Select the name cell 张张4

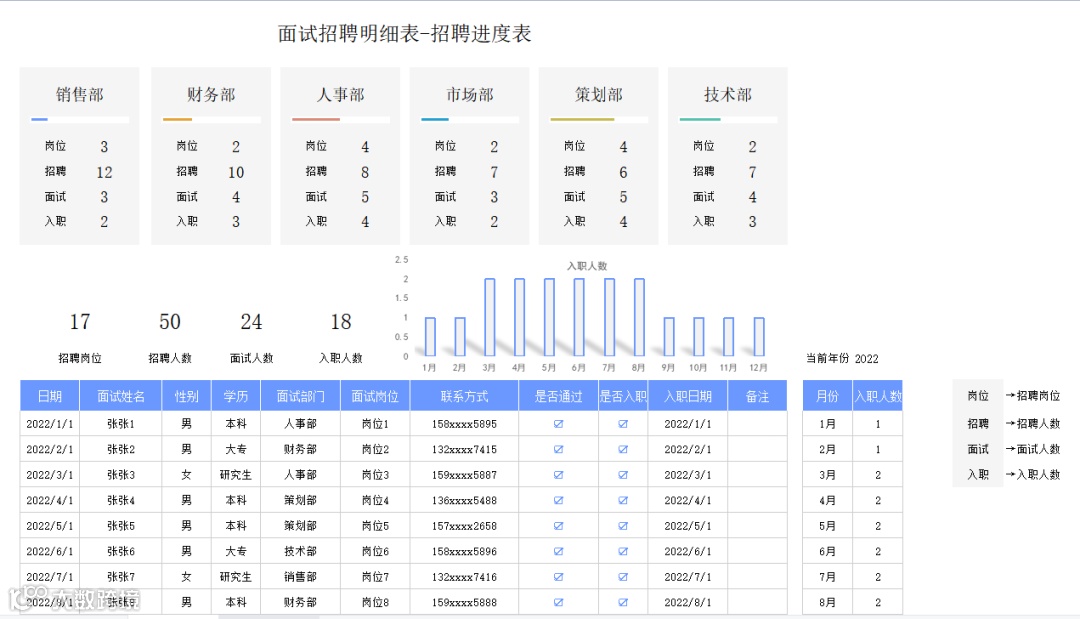point(121,501)
